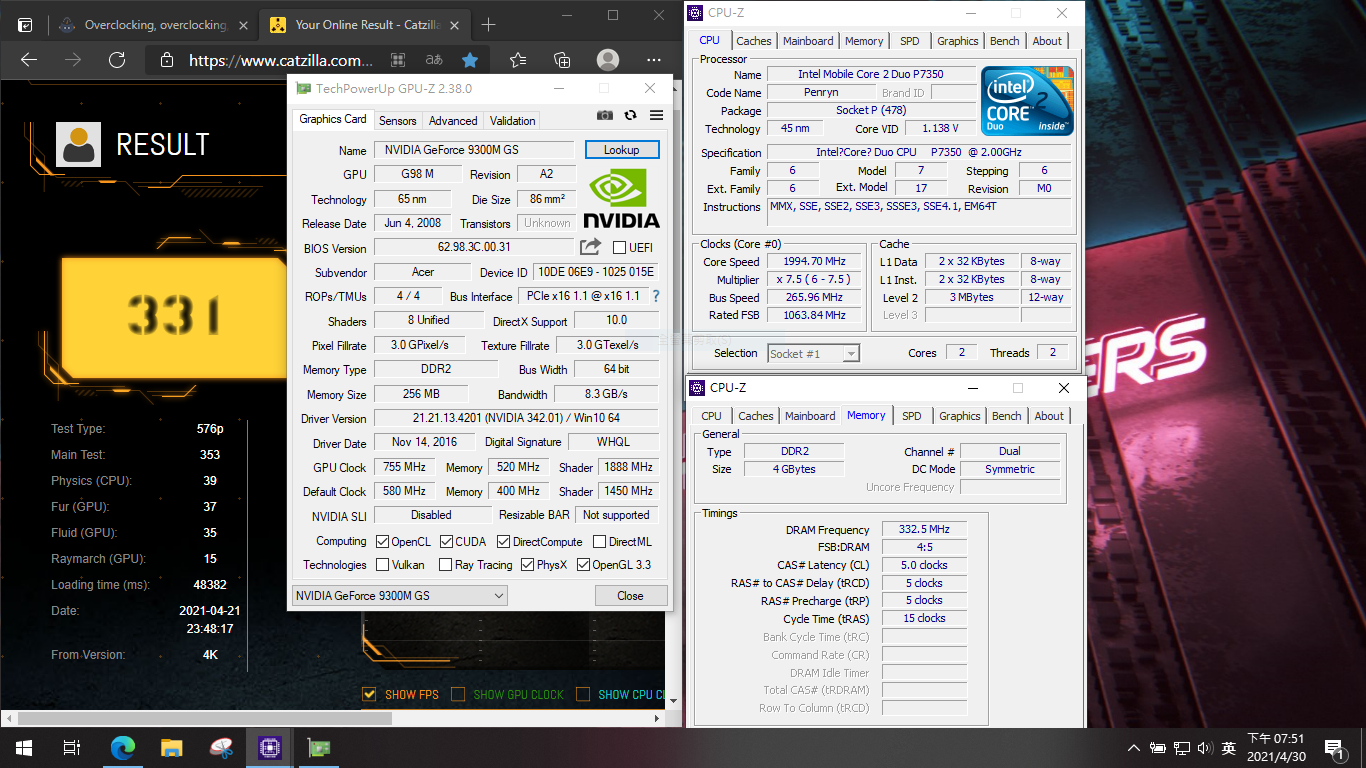Click the Bus Interface question mark
1366x768 pixels.
[x=656, y=297]
